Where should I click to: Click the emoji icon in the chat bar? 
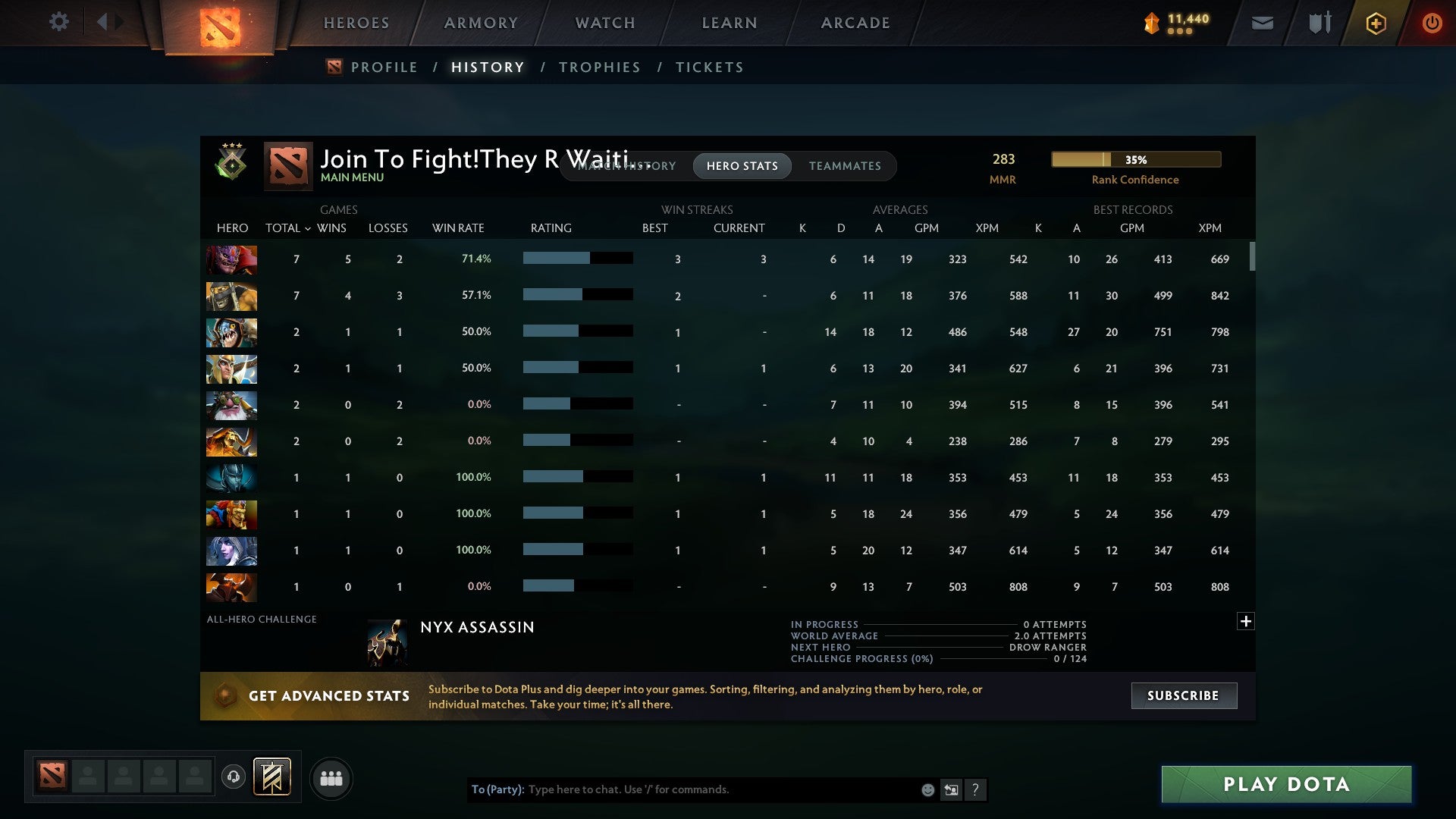[x=927, y=789]
